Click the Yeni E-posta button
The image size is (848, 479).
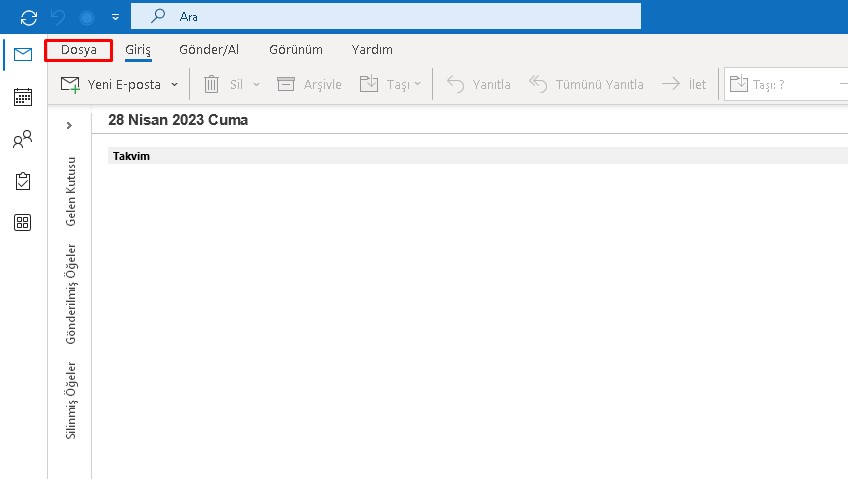click(111, 85)
